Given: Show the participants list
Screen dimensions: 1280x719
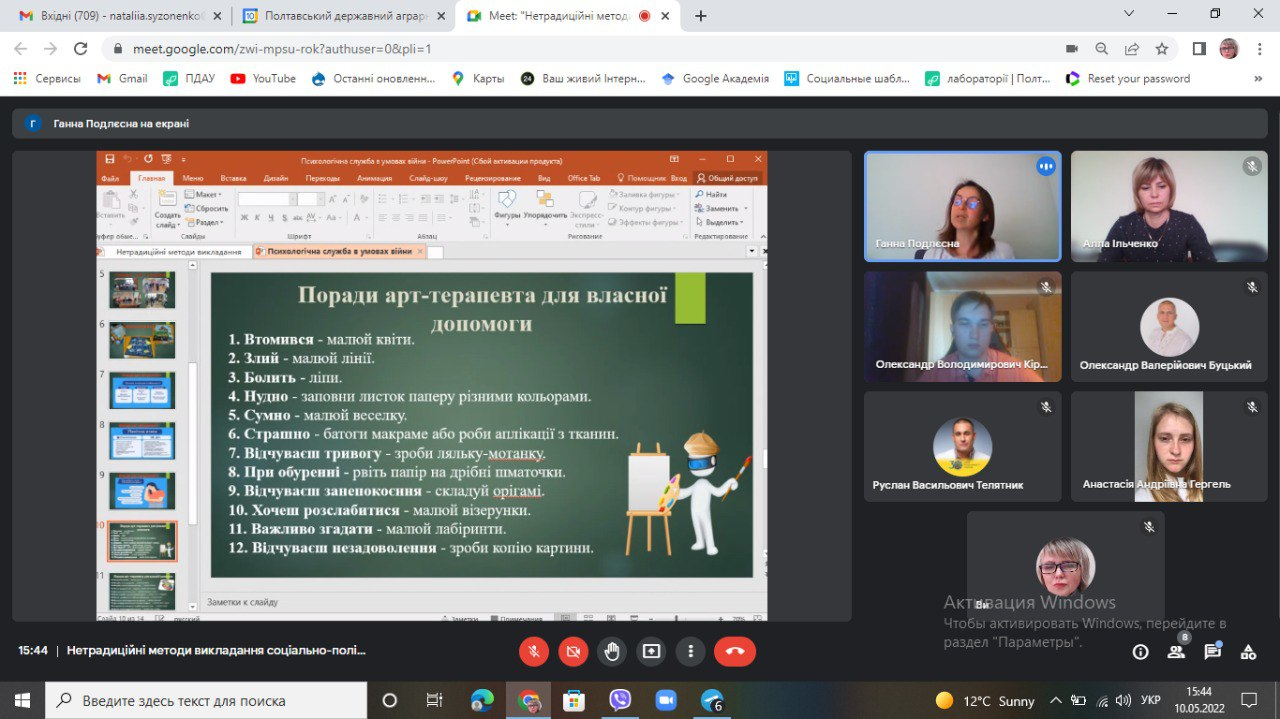Looking at the screenshot, I should pyautogui.click(x=1176, y=652).
